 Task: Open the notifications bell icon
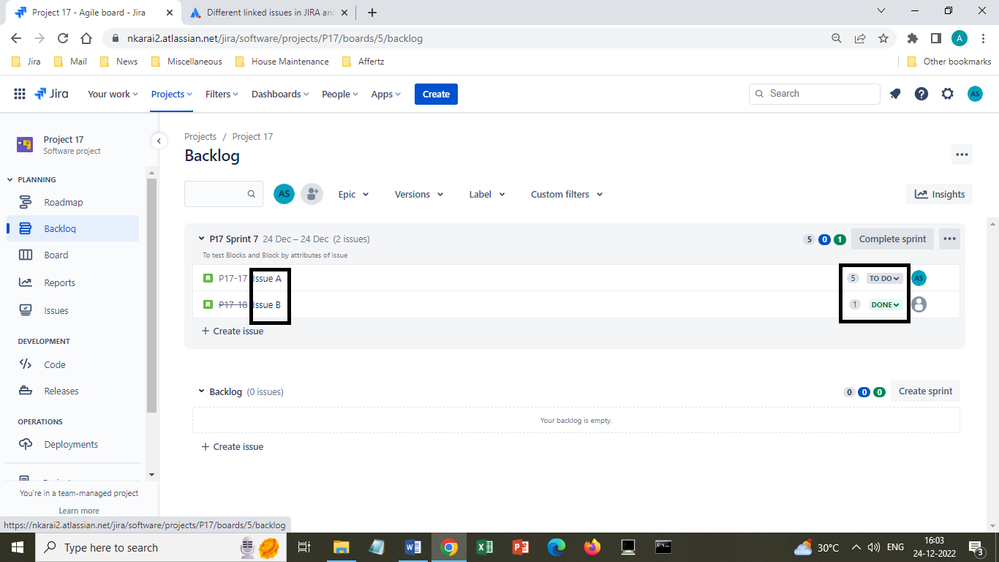pos(895,94)
